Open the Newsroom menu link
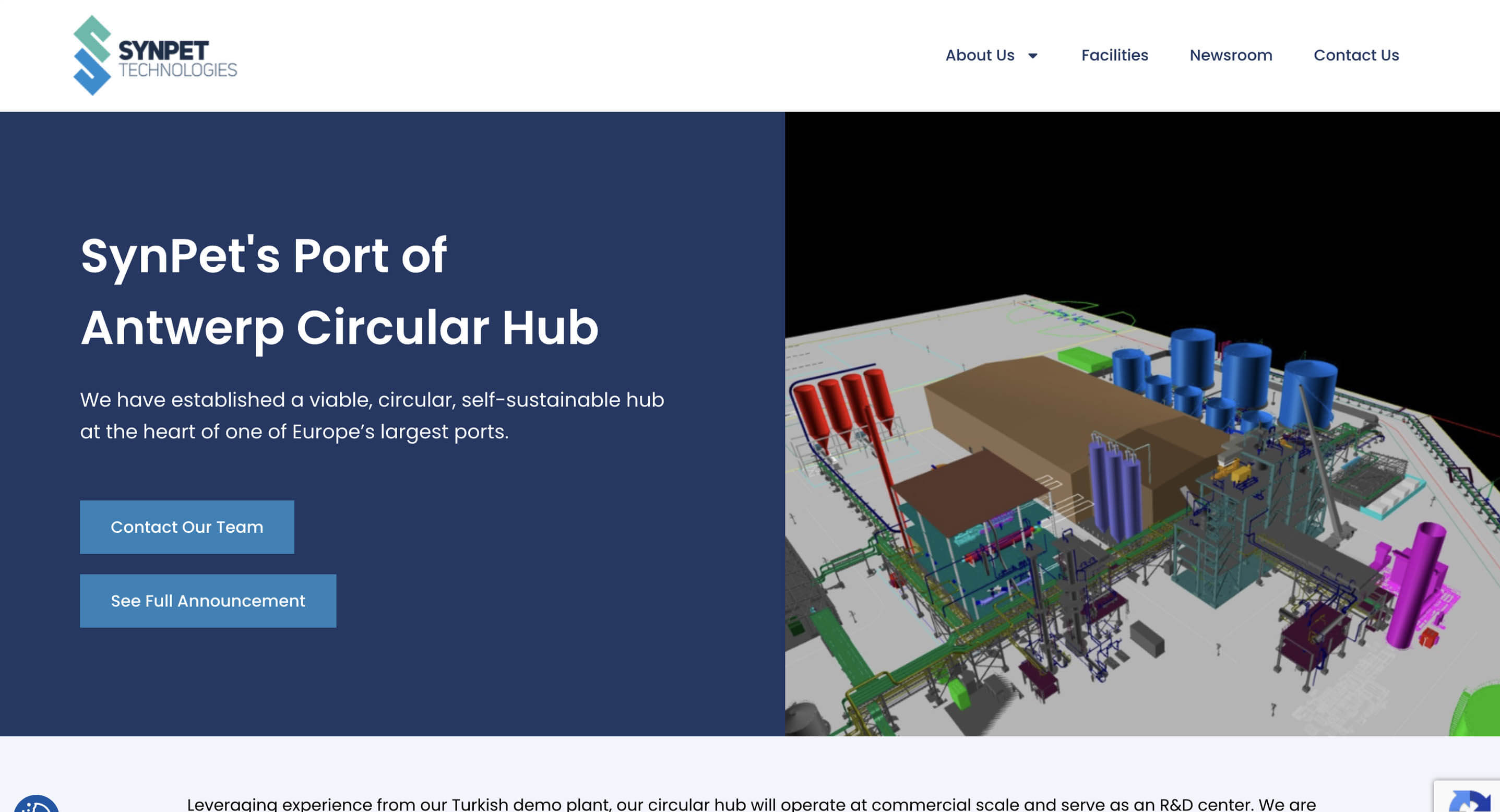This screenshot has width=1500, height=812. 1230,55
